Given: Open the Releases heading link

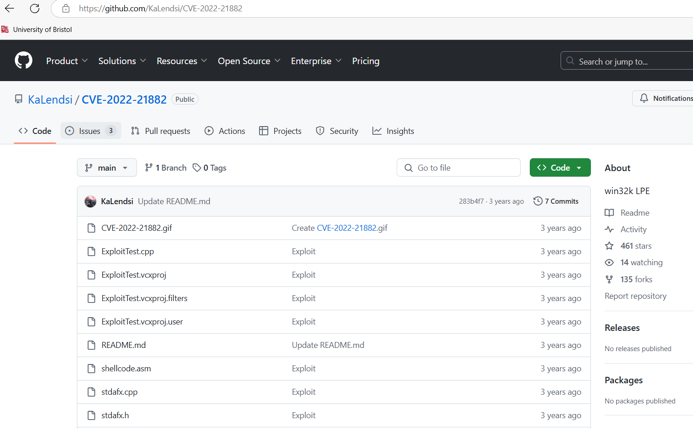Looking at the screenshot, I should pyautogui.click(x=622, y=328).
